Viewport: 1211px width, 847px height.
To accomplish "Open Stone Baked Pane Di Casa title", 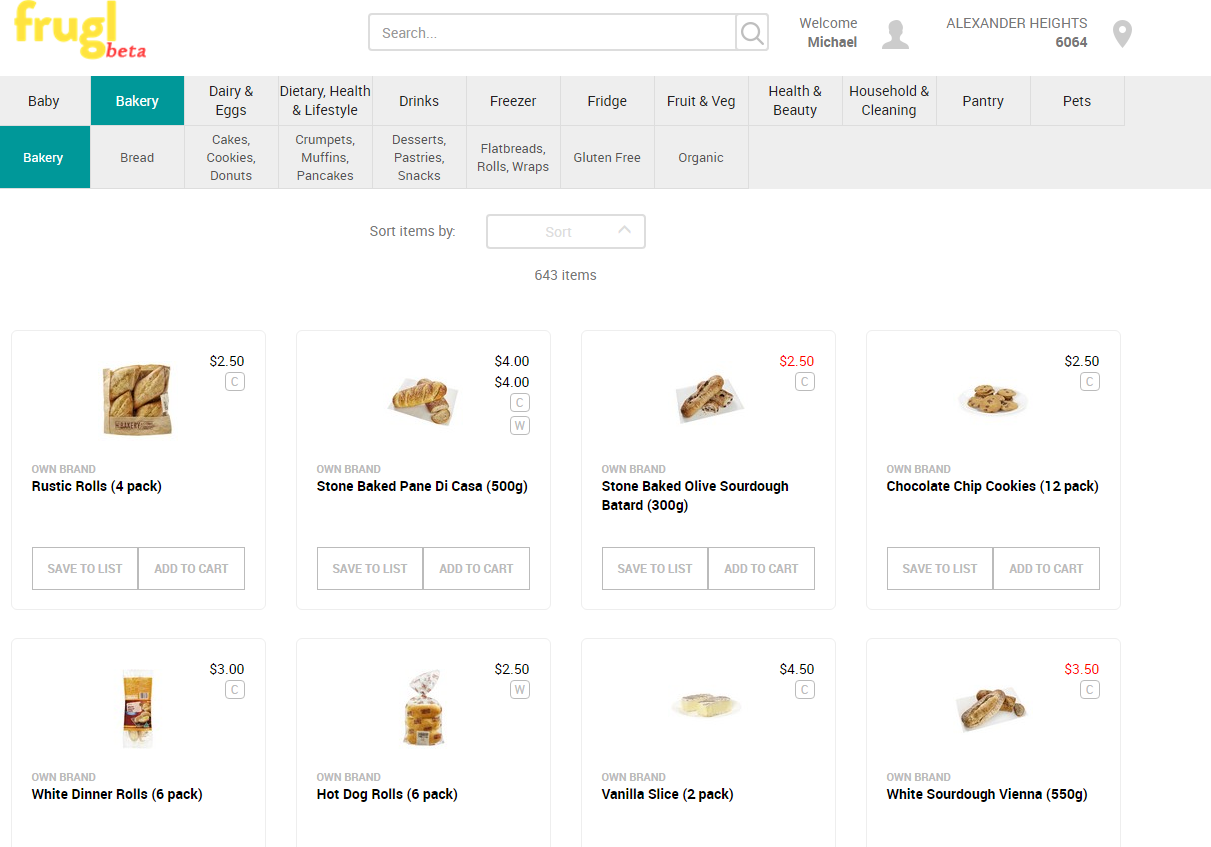I will click(422, 487).
